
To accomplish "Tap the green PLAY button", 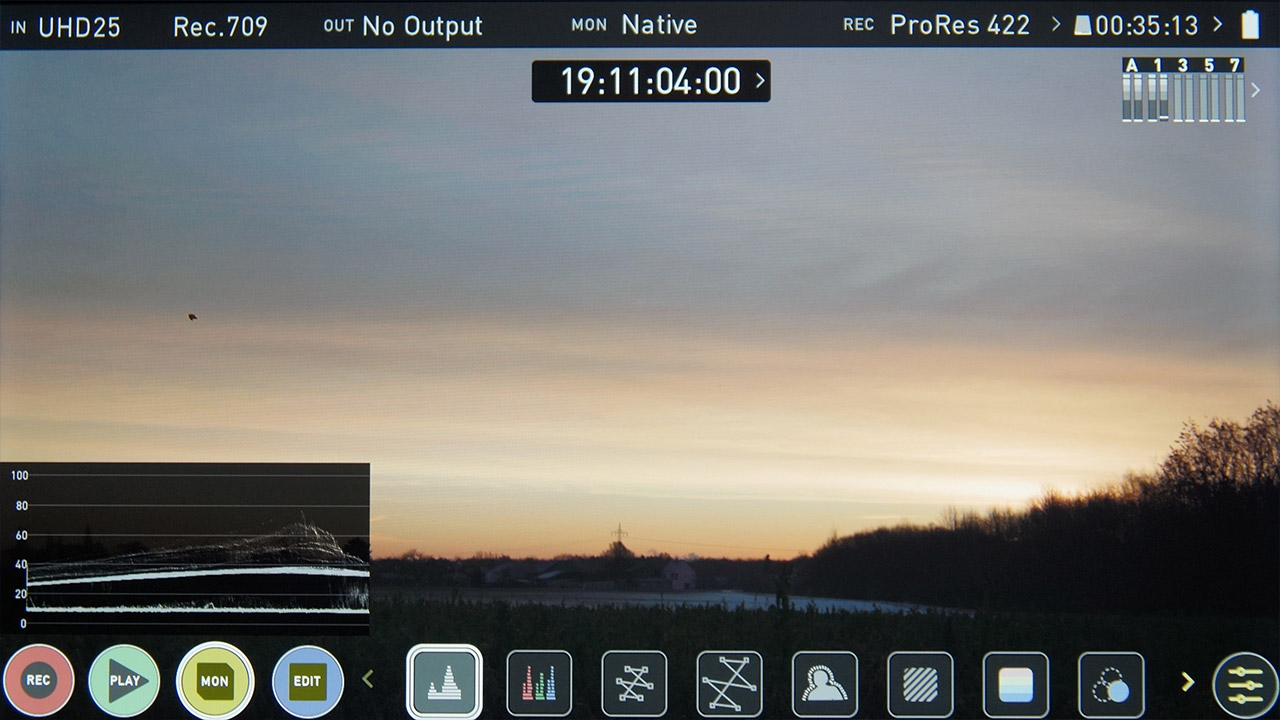I will [124, 681].
